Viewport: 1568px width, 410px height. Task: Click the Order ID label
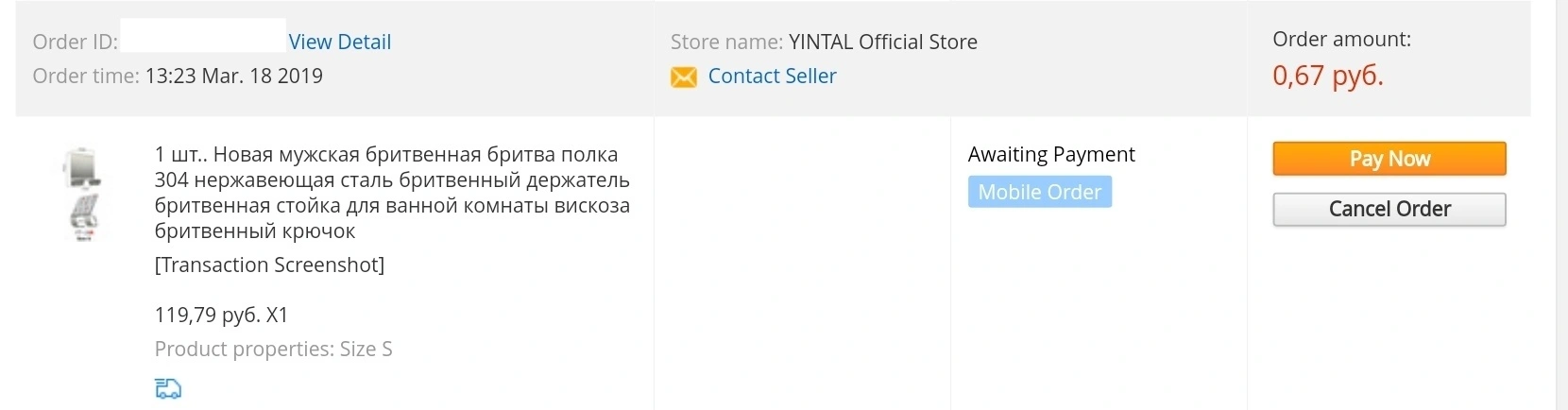75,42
